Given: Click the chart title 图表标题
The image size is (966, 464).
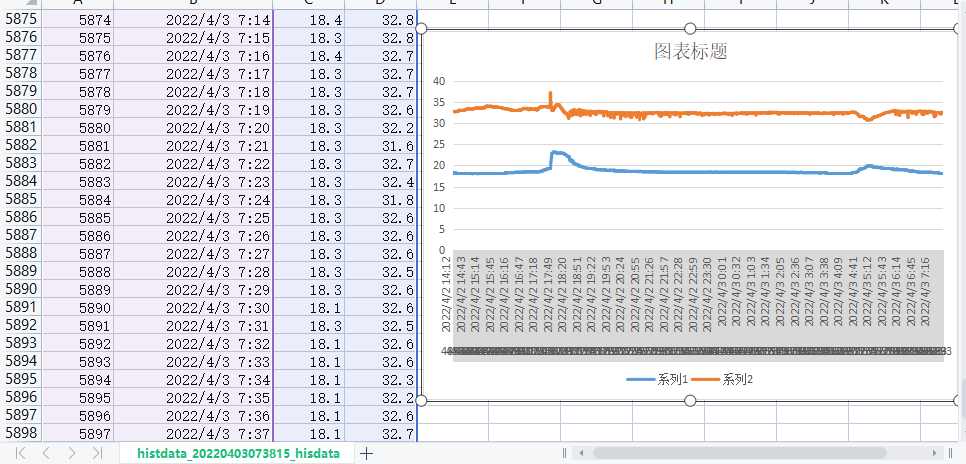Looking at the screenshot, I should point(690,52).
